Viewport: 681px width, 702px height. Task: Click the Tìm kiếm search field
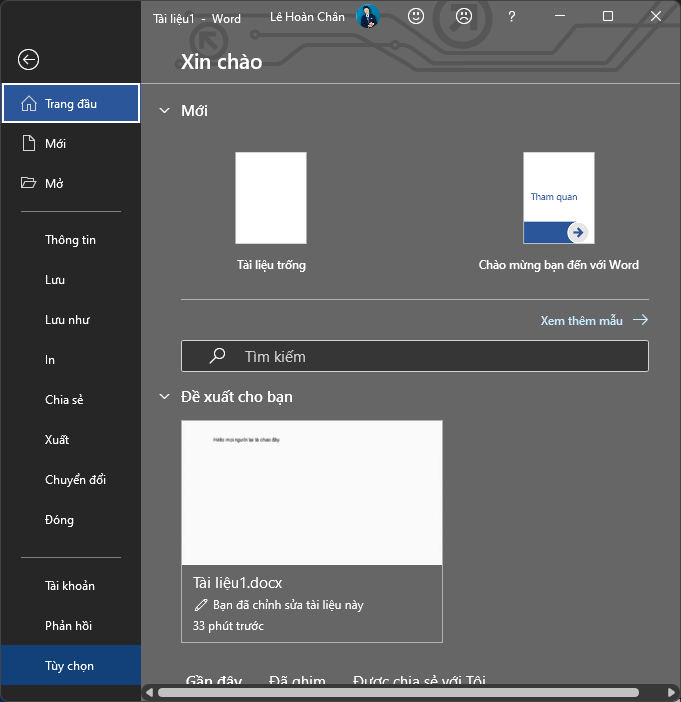(430, 356)
